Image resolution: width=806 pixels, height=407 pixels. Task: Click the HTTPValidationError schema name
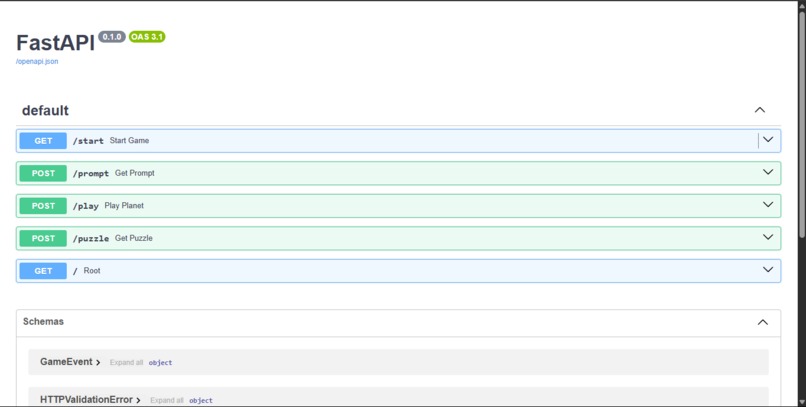(86, 400)
